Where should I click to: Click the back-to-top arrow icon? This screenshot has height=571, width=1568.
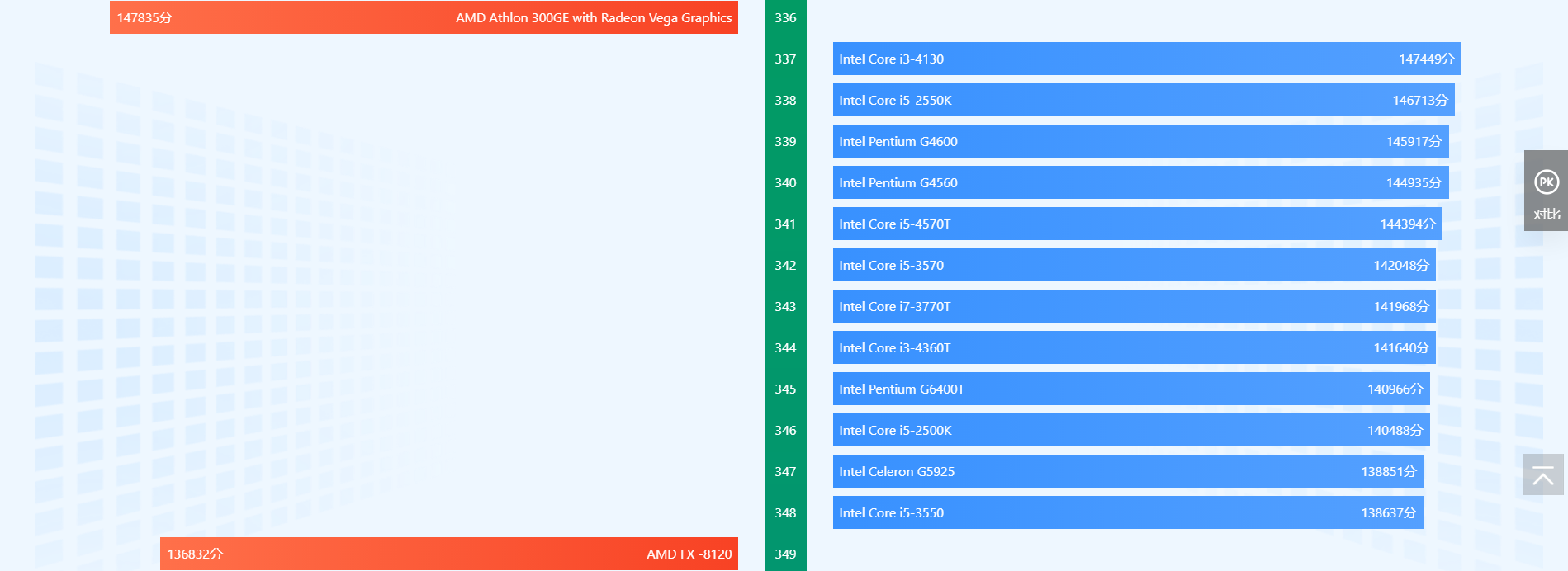tap(1542, 475)
